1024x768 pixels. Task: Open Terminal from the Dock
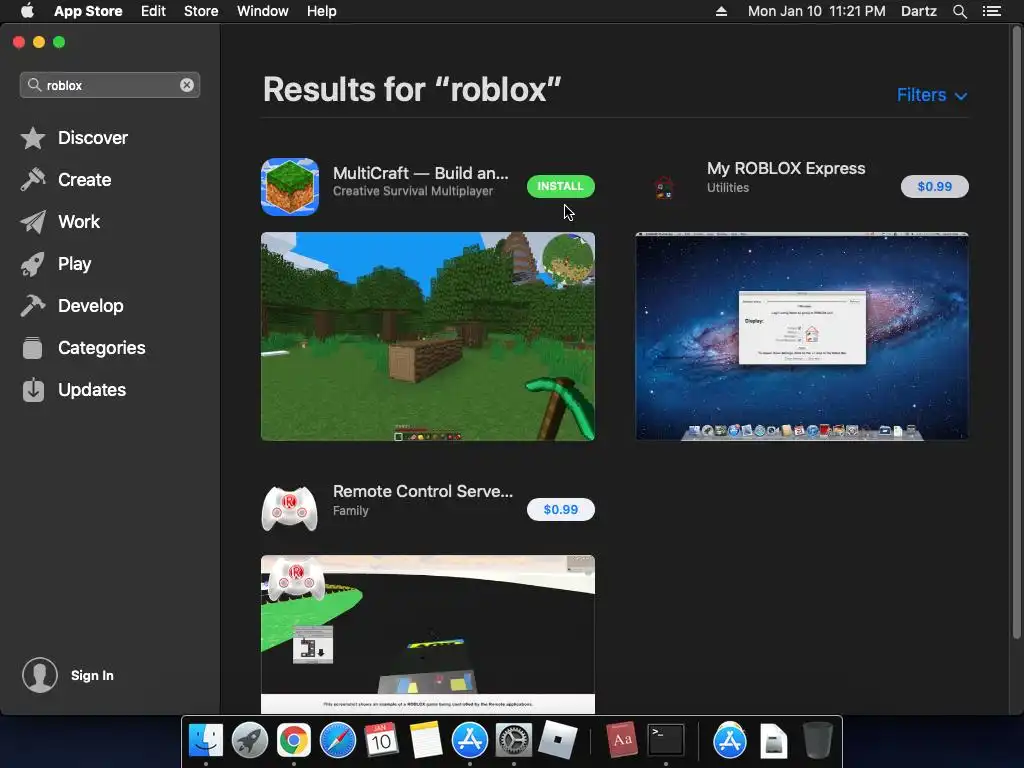click(x=665, y=741)
